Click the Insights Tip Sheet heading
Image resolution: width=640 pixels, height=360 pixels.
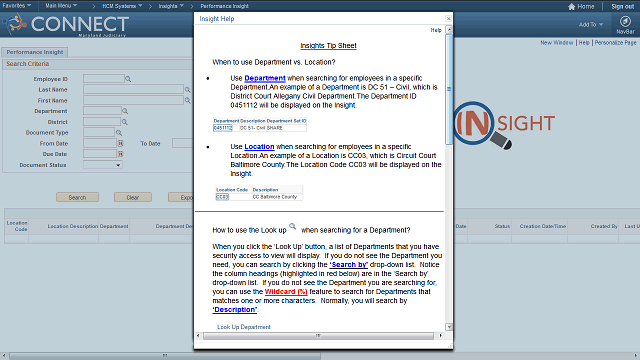[x=328, y=46]
